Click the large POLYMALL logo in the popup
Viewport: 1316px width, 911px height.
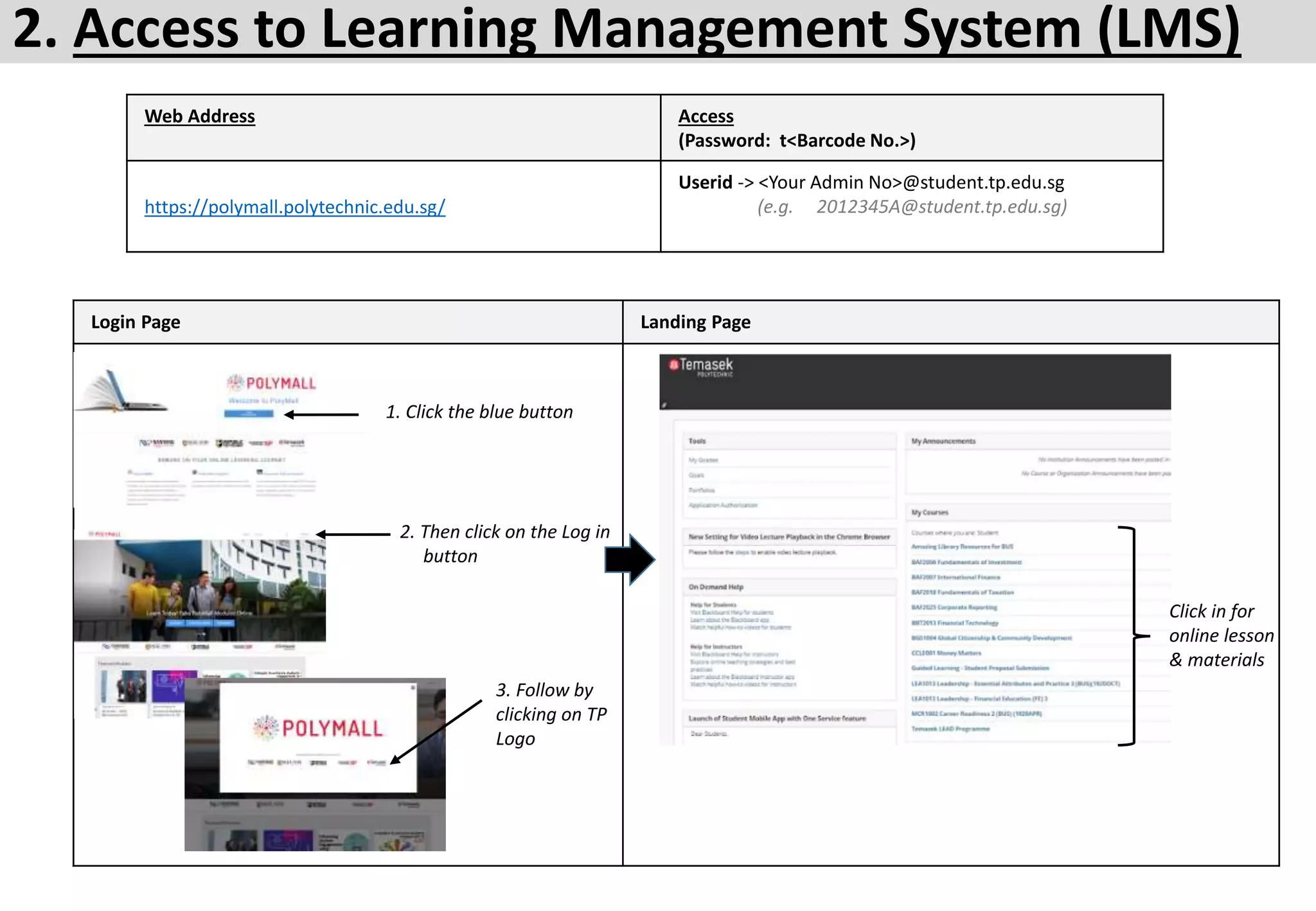319,729
